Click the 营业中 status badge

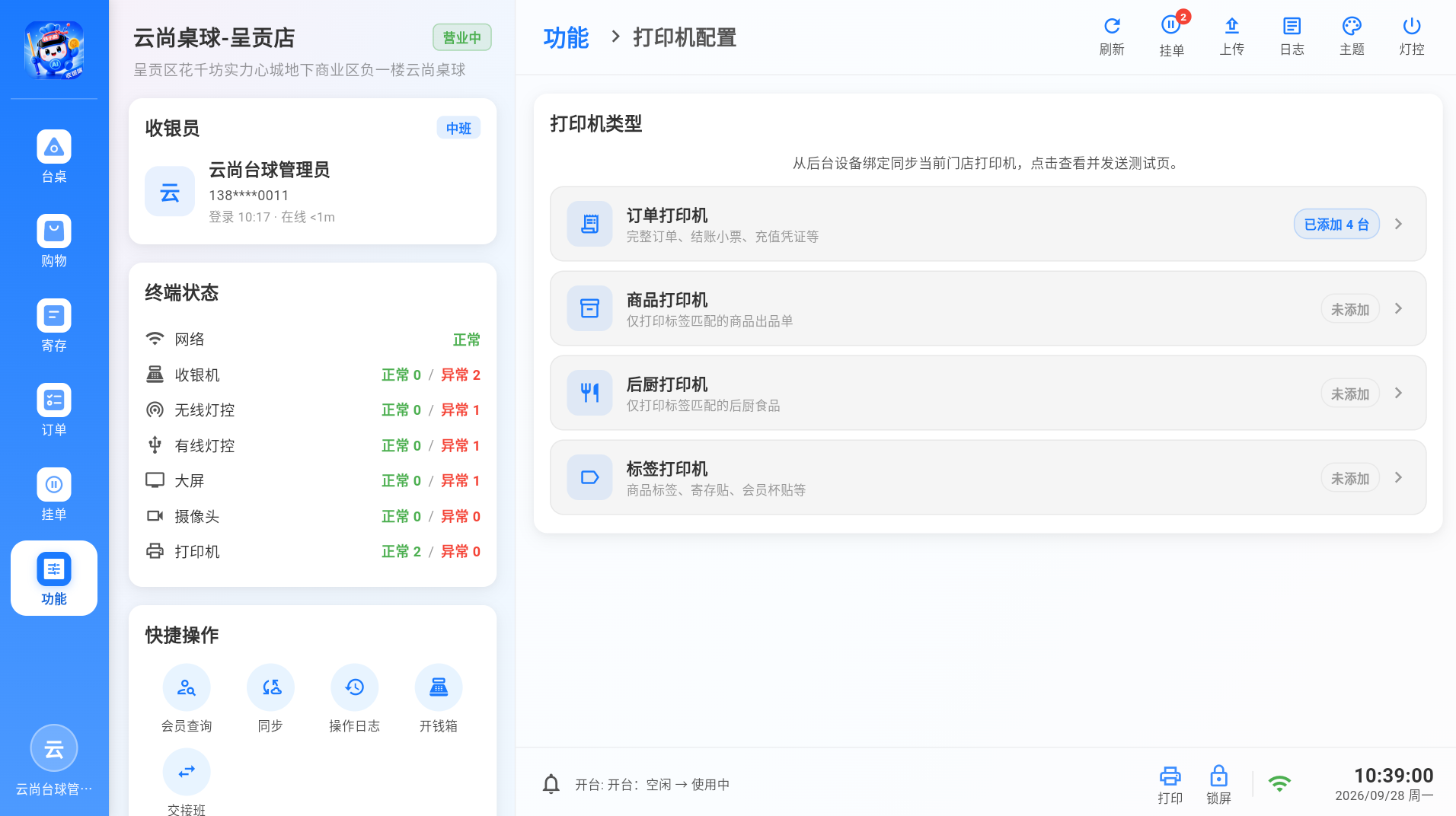pyautogui.click(x=462, y=37)
